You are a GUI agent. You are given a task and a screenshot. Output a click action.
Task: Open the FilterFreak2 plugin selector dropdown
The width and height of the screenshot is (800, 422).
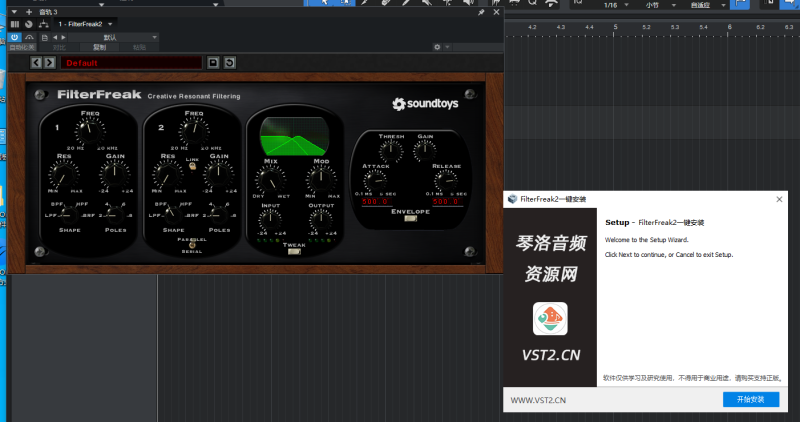(85, 23)
